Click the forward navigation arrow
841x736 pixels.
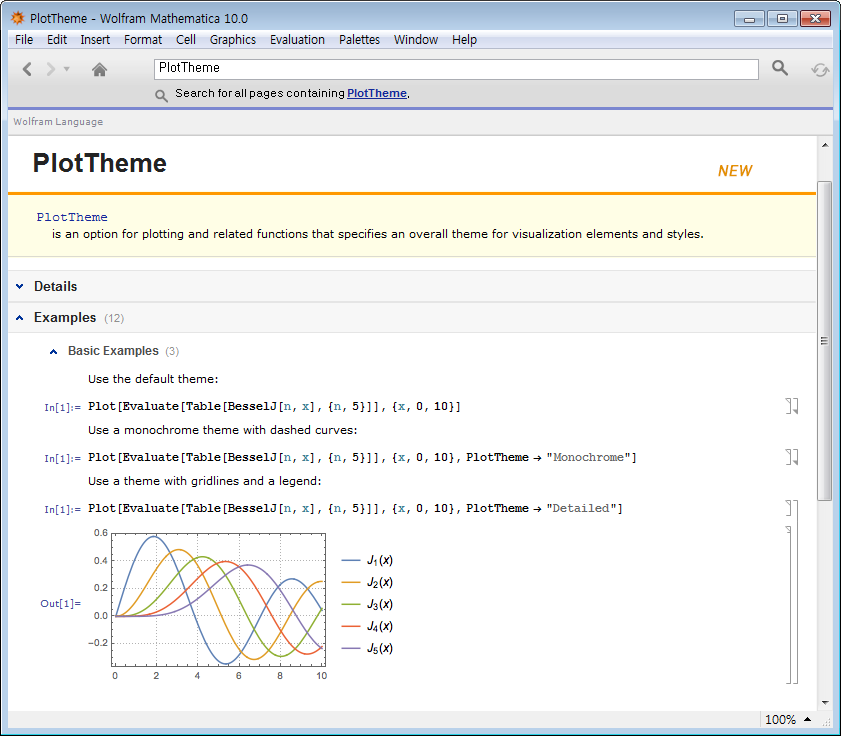tap(51, 69)
